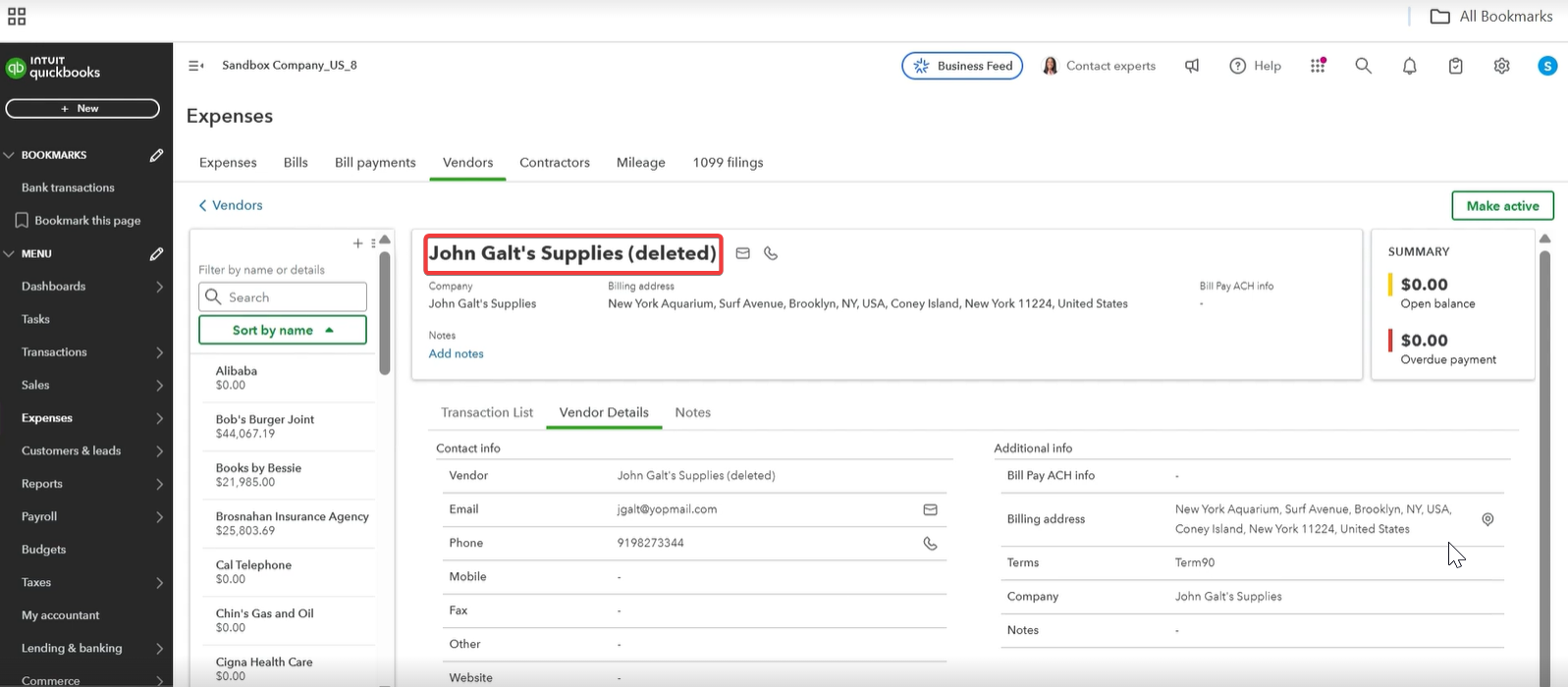The height and width of the screenshot is (687, 1568).
Task: Open the apps grid in header
Action: pyautogui.click(x=1318, y=66)
